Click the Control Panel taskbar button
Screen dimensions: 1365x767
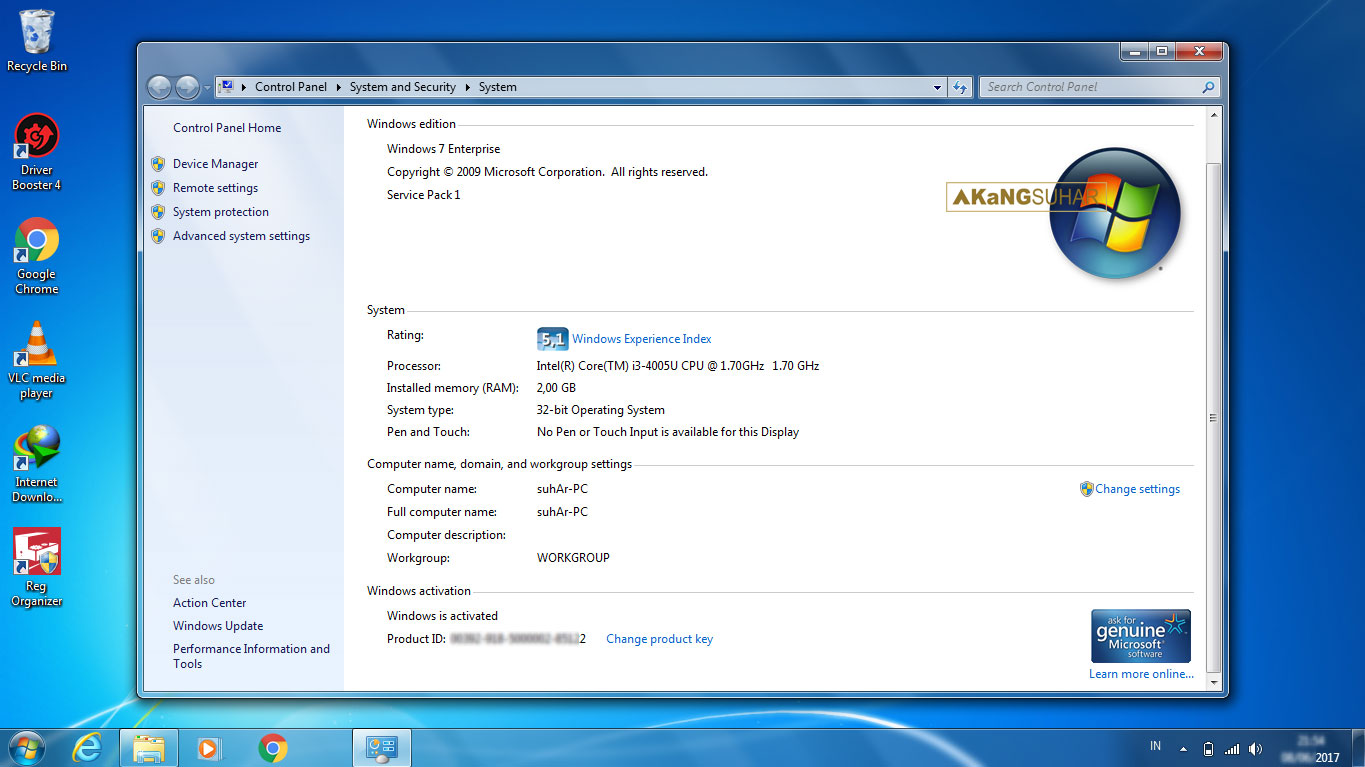[382, 748]
